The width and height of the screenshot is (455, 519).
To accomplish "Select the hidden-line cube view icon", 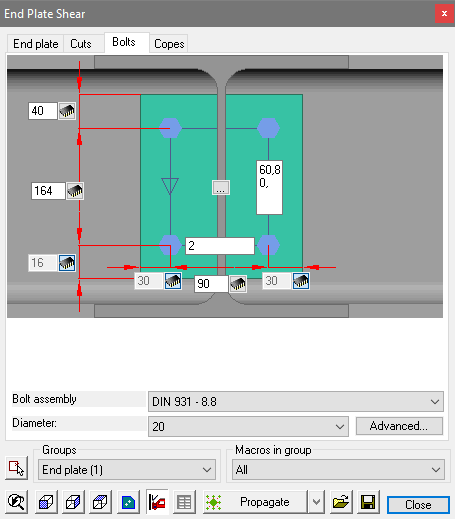I will point(100,502).
